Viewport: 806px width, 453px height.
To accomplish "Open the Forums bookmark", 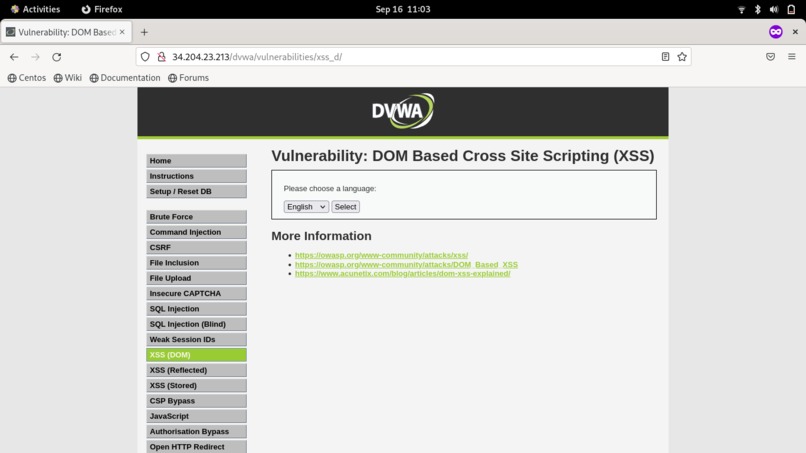I will click(x=188, y=78).
